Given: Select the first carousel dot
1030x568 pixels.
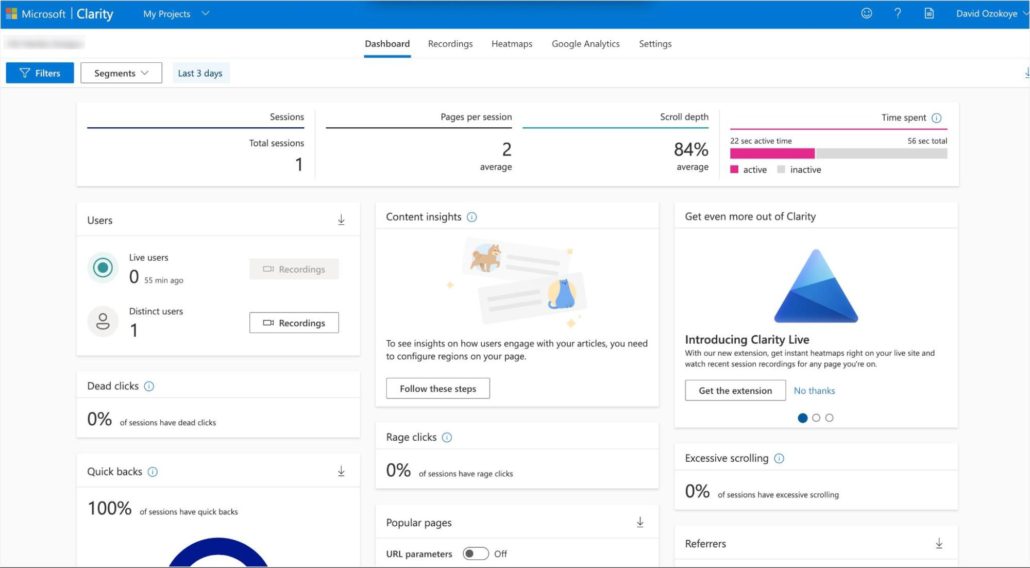Looking at the screenshot, I should pyautogui.click(x=802, y=418).
